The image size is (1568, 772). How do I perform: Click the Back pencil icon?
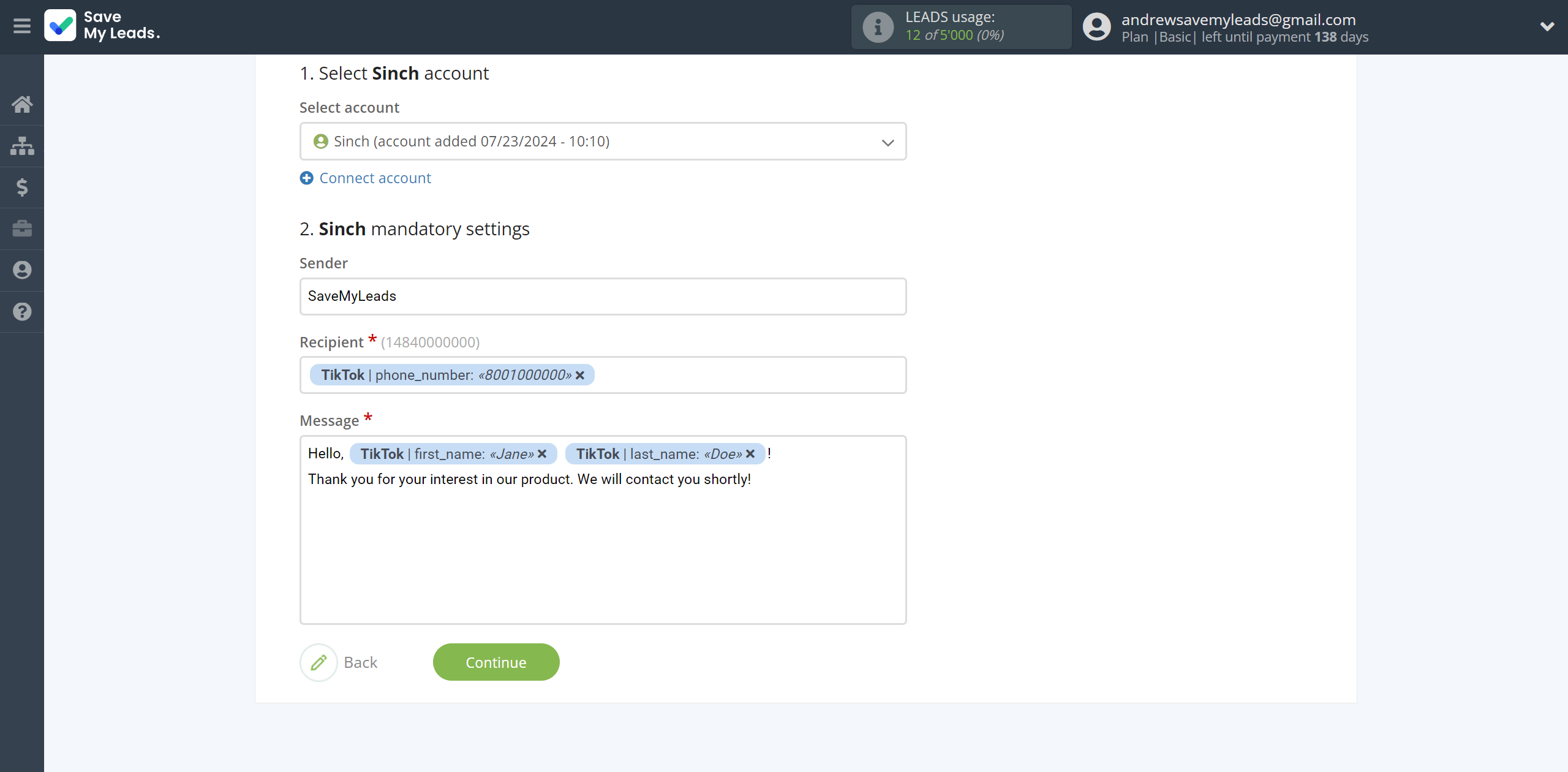[x=318, y=662]
